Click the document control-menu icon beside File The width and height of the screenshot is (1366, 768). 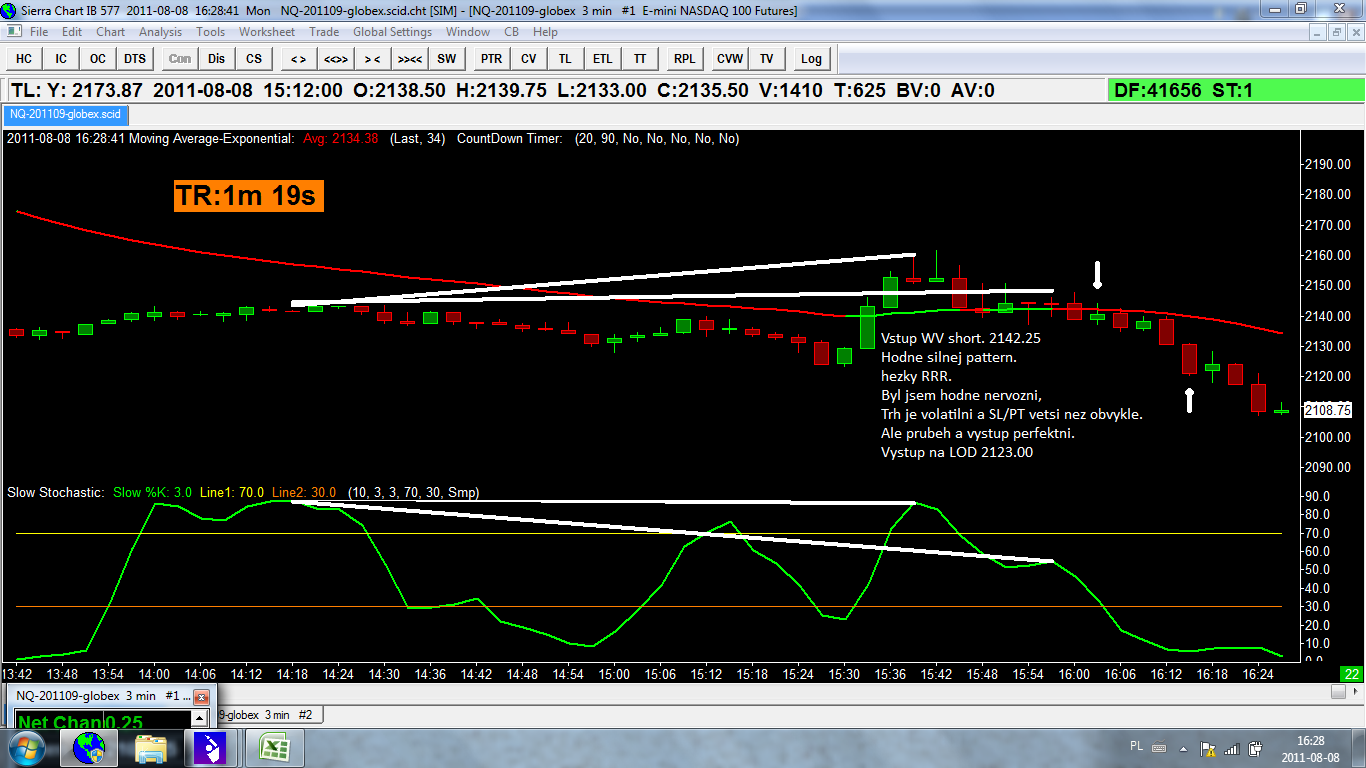pos(14,32)
